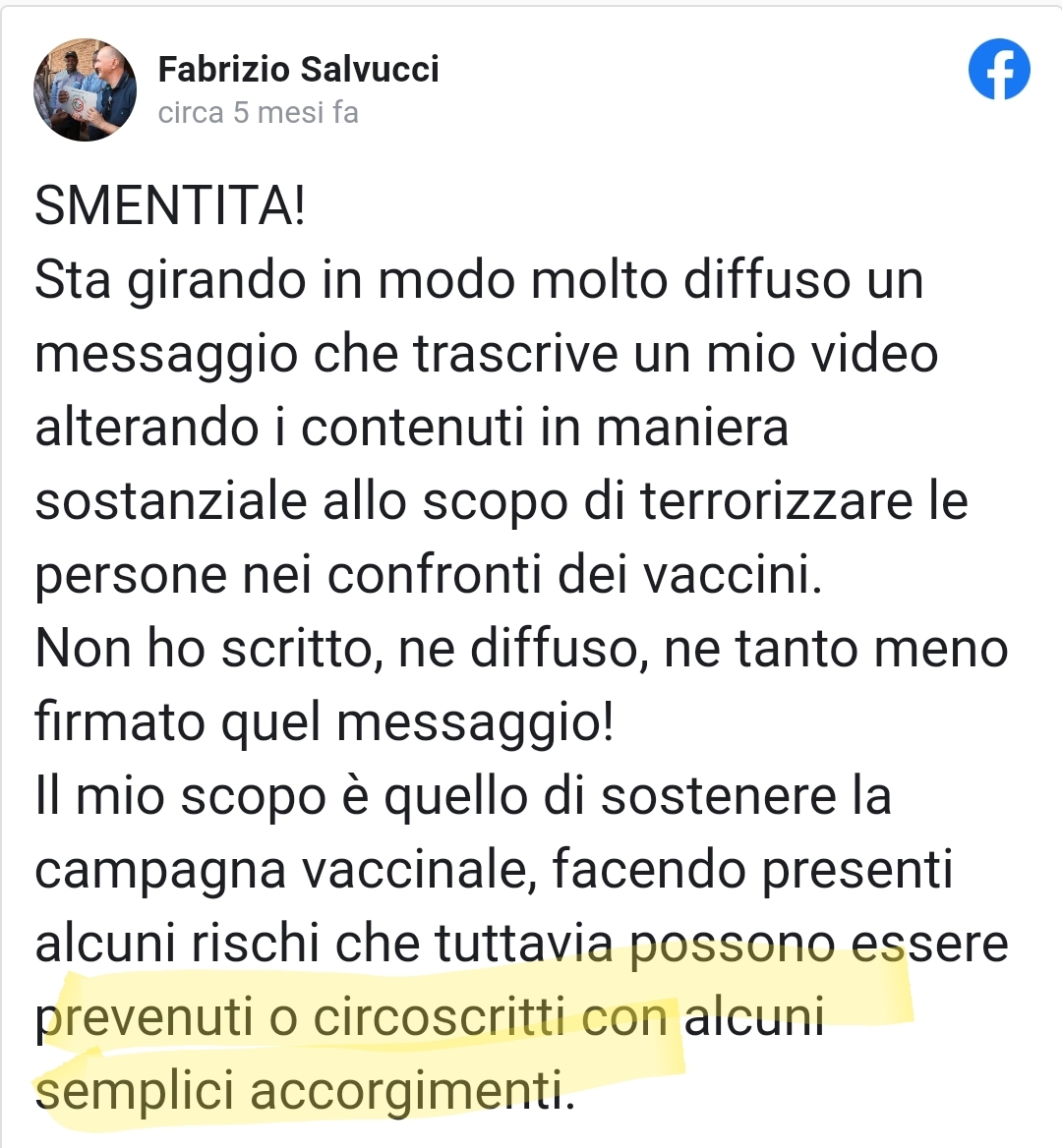The image size is (1062, 1148).
Task: Click the word 'alterando' in the post
Action: click(x=147, y=428)
